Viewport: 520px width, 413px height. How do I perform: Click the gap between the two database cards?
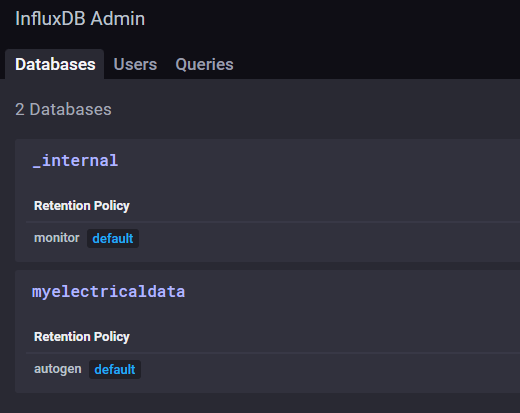click(x=267, y=266)
